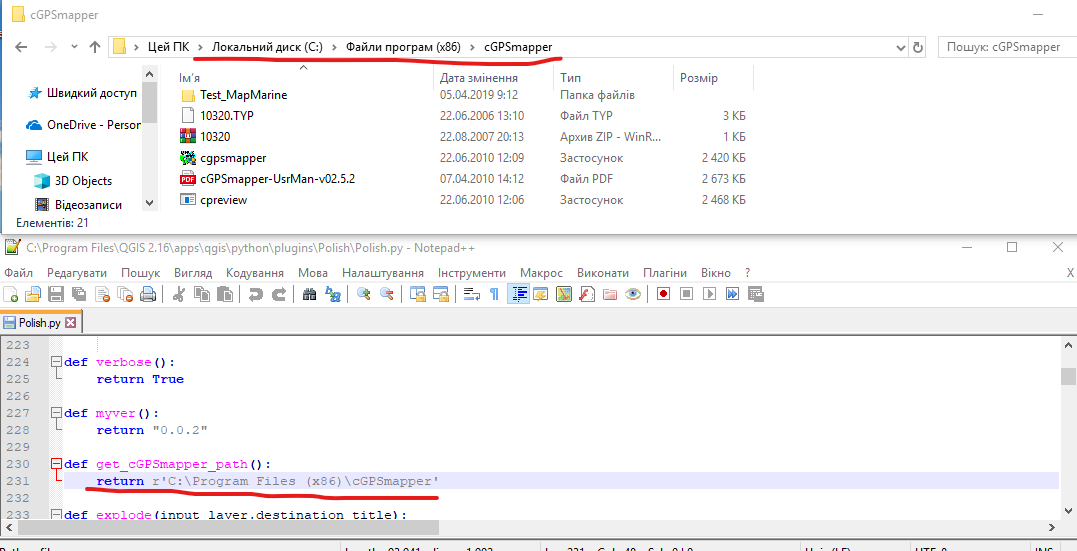Click the chevron after Цей ПК breadcrumb

[201, 47]
